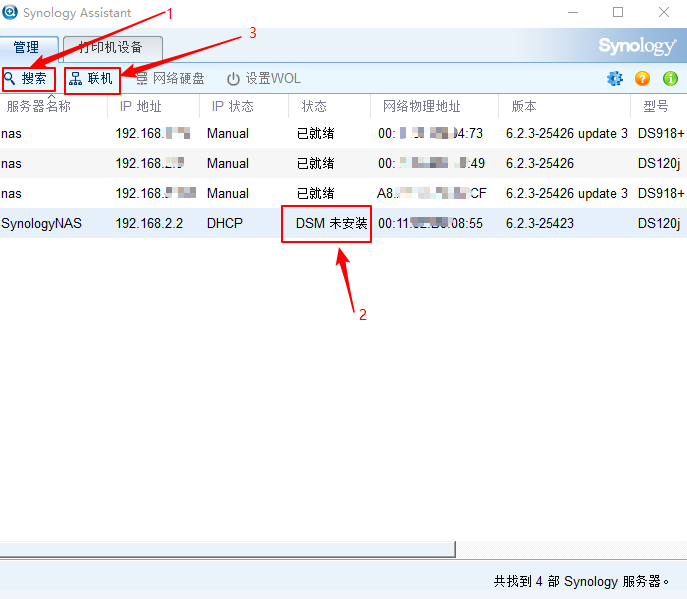Viewport: 687px width, 599px height.
Task: Maximize the Synology Assistant window
Action: pyautogui.click(x=618, y=12)
